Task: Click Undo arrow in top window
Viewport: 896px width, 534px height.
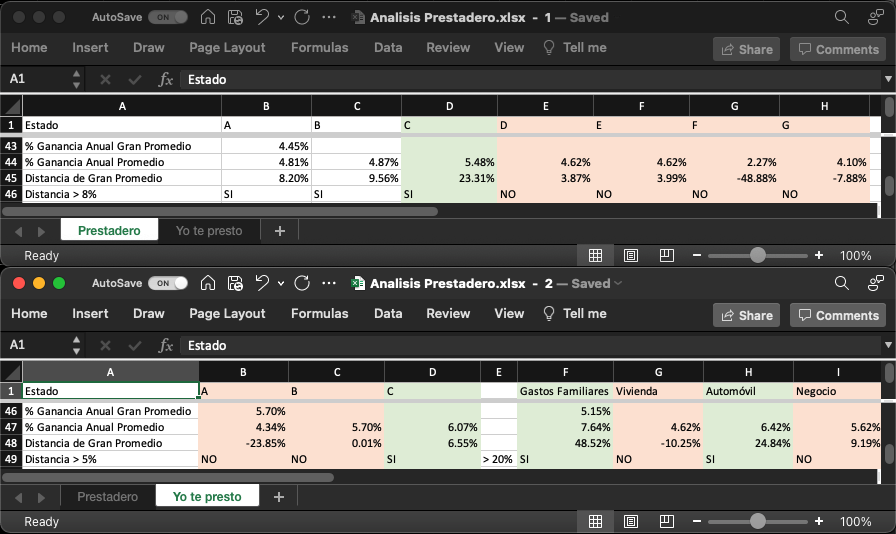Action: (262, 17)
